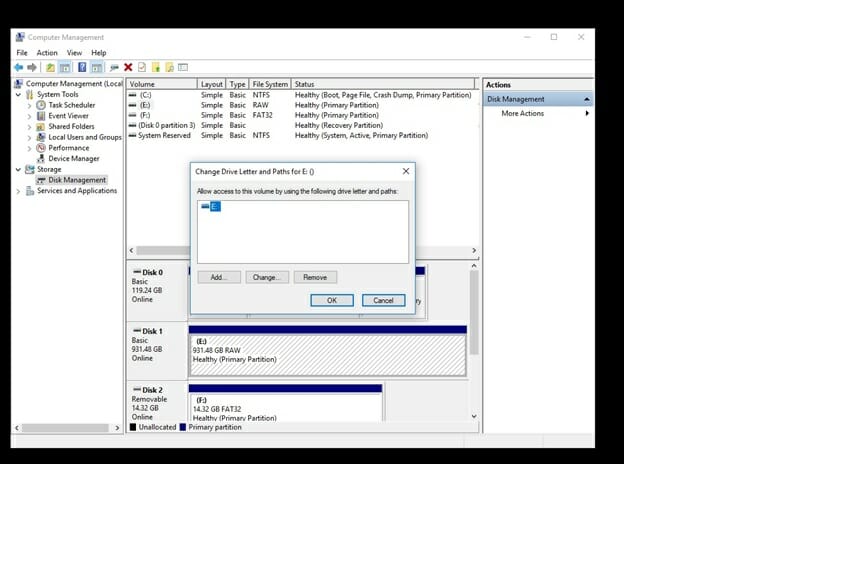Click the folder search toolbar icon

pos(170,67)
